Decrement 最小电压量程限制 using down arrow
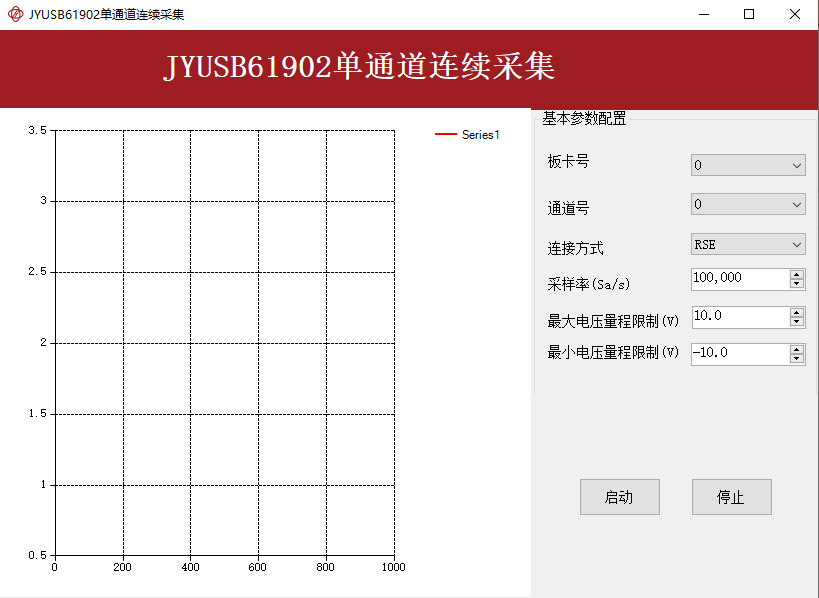The image size is (819, 598). 797,359
